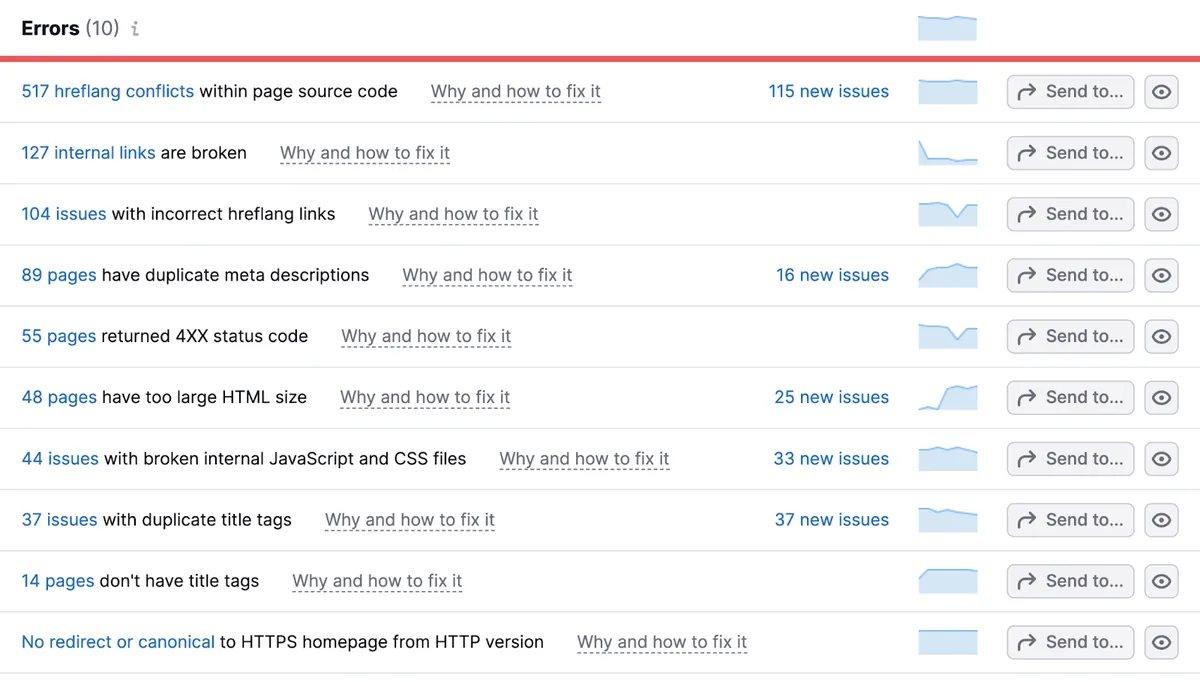View 33 new issues for broken JS and CSS
The width and height of the screenshot is (1200, 682).
[x=831, y=459]
